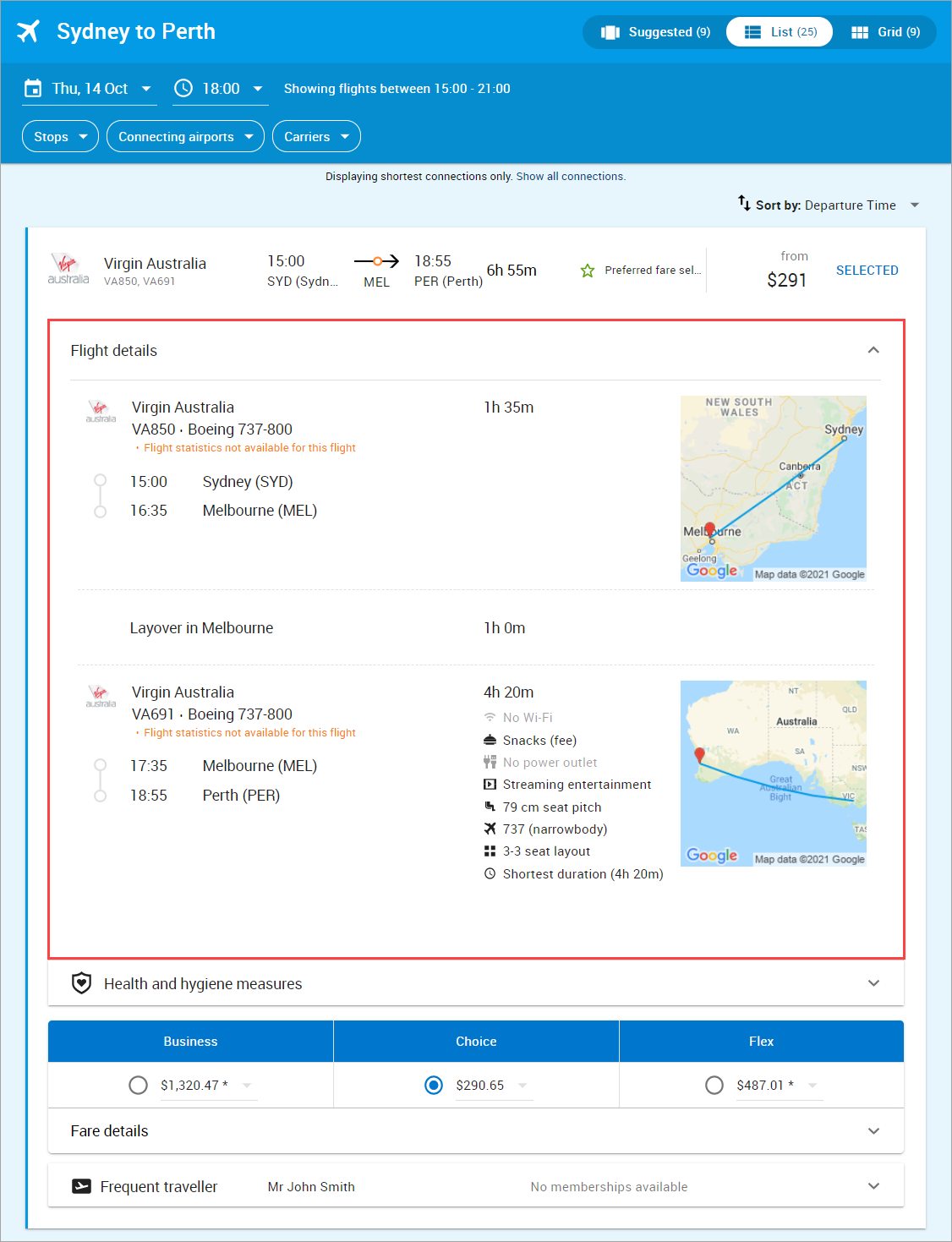Click the shield heart icon for Health and hygiene
Viewport: 952px width, 1242px height.
pos(81,983)
